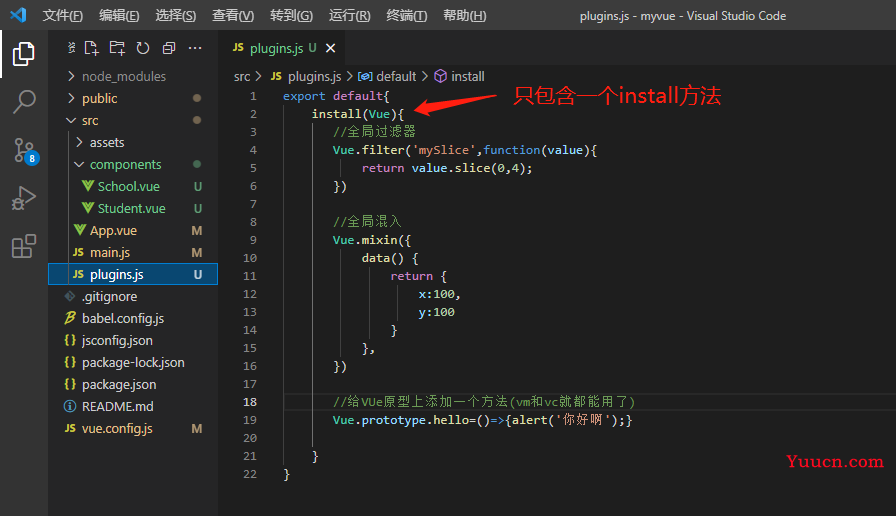
Task: Open the src breadcrumb dropdown
Action: [242, 76]
